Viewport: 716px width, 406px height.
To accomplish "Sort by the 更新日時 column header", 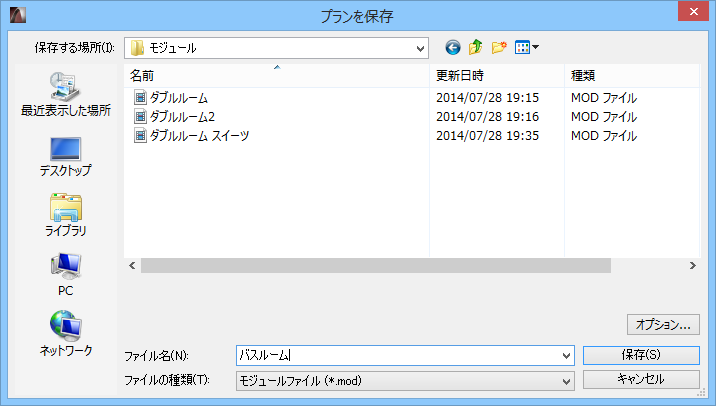I will tap(497, 76).
